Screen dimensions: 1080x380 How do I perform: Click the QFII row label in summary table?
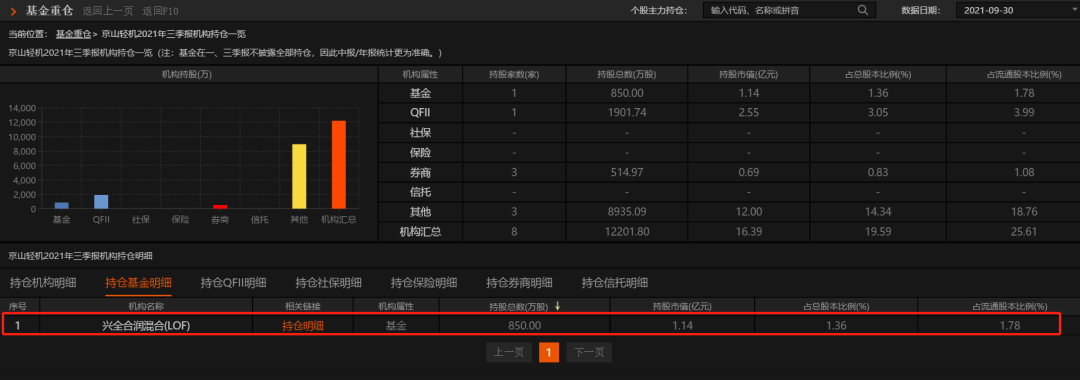pyautogui.click(x=420, y=113)
